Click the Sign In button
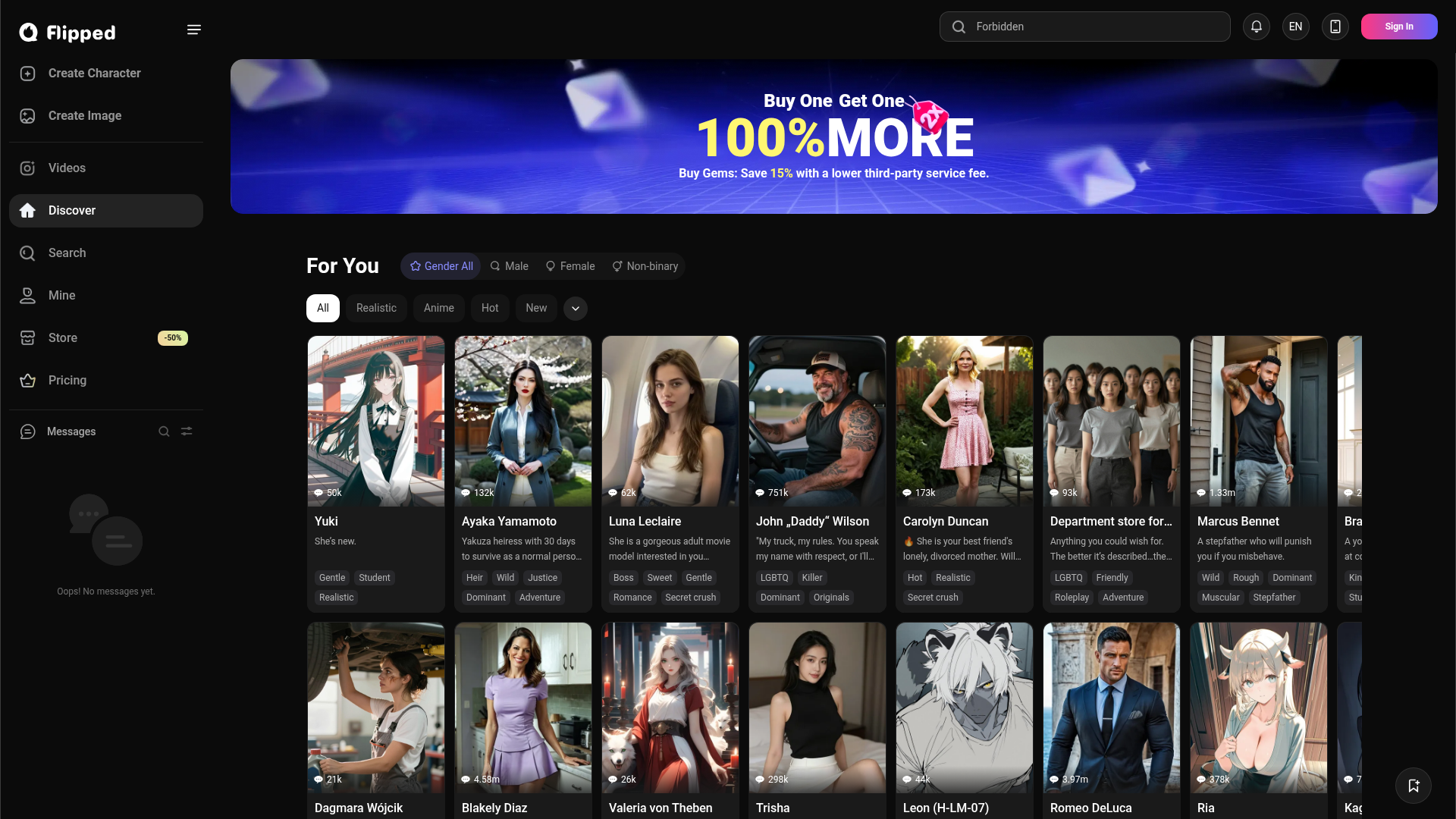 click(x=1399, y=27)
